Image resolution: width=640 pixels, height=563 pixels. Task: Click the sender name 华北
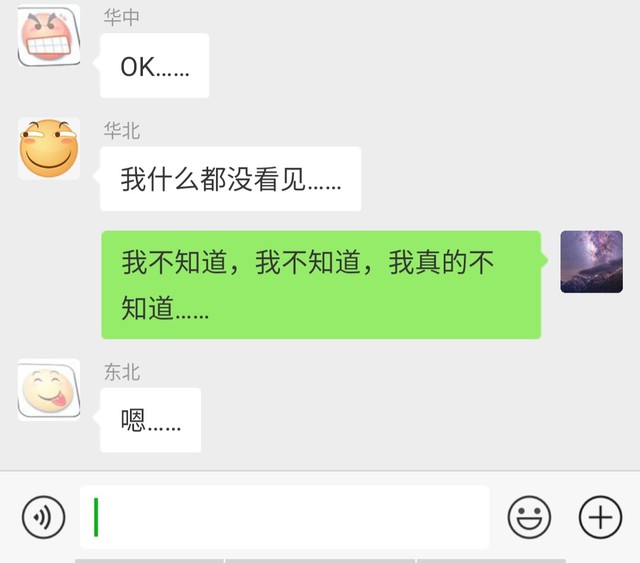click(x=122, y=131)
